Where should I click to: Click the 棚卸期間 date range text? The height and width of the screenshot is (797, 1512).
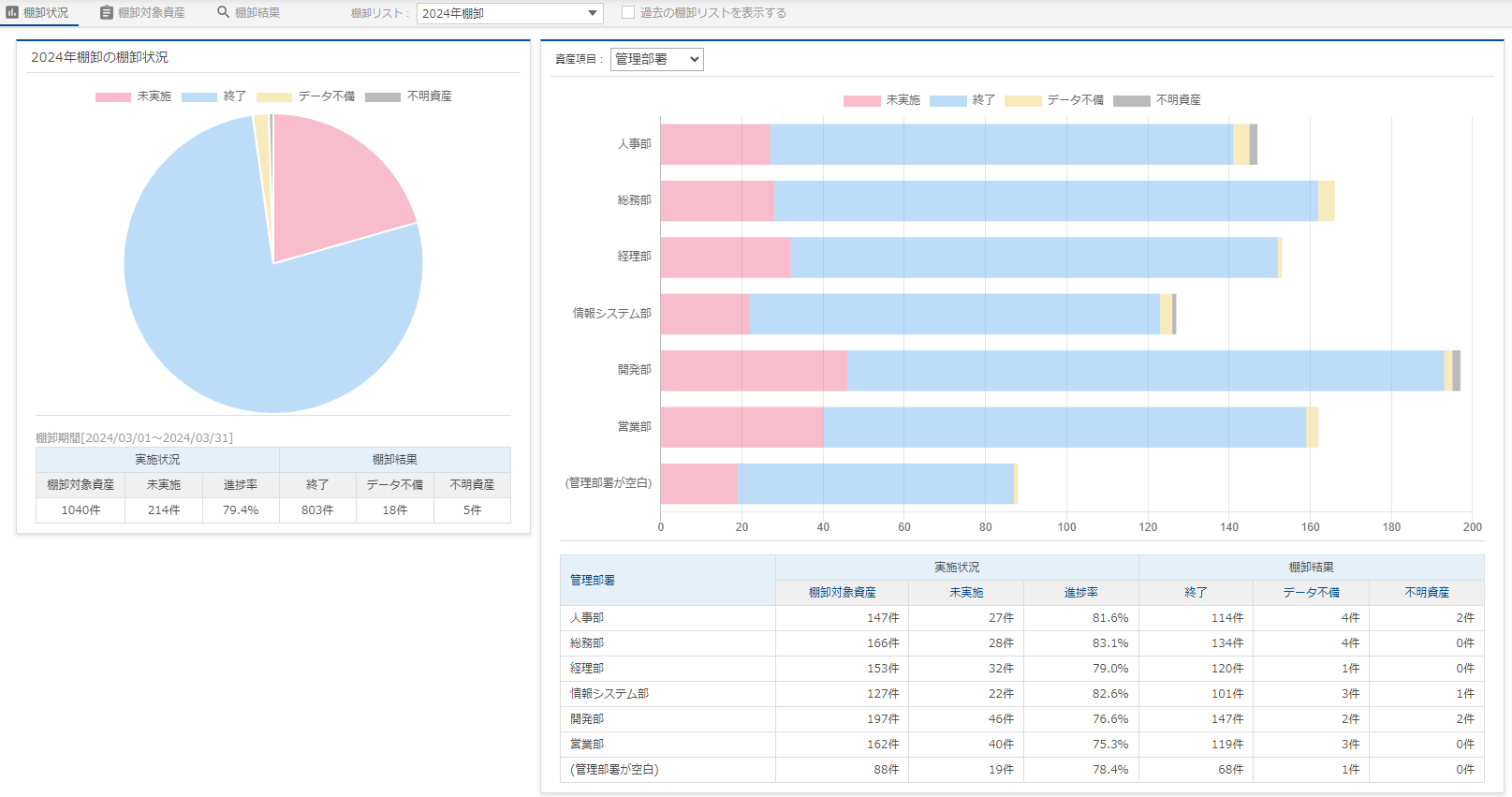[134, 438]
